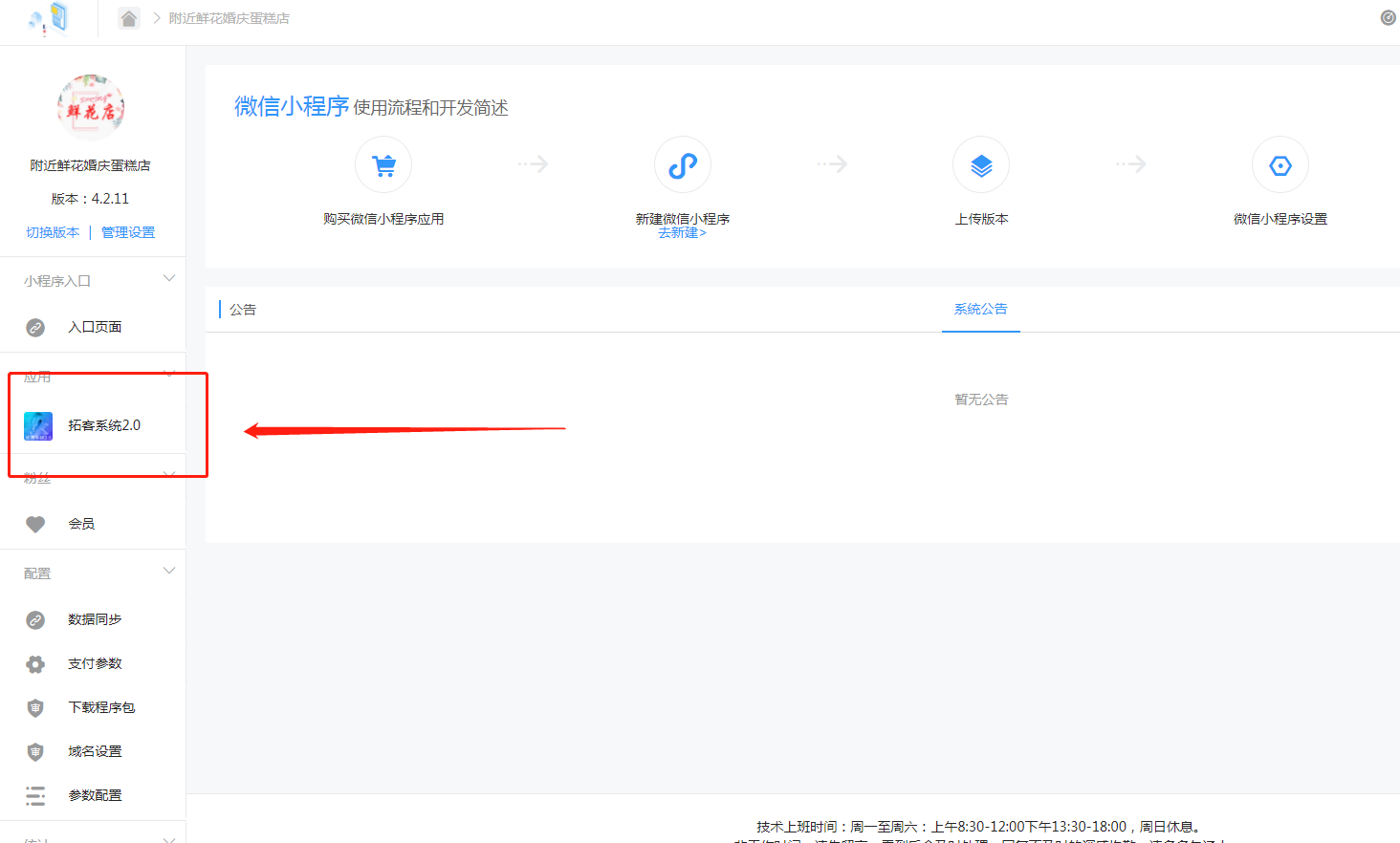Click the 配置 section header

[x=37, y=573]
